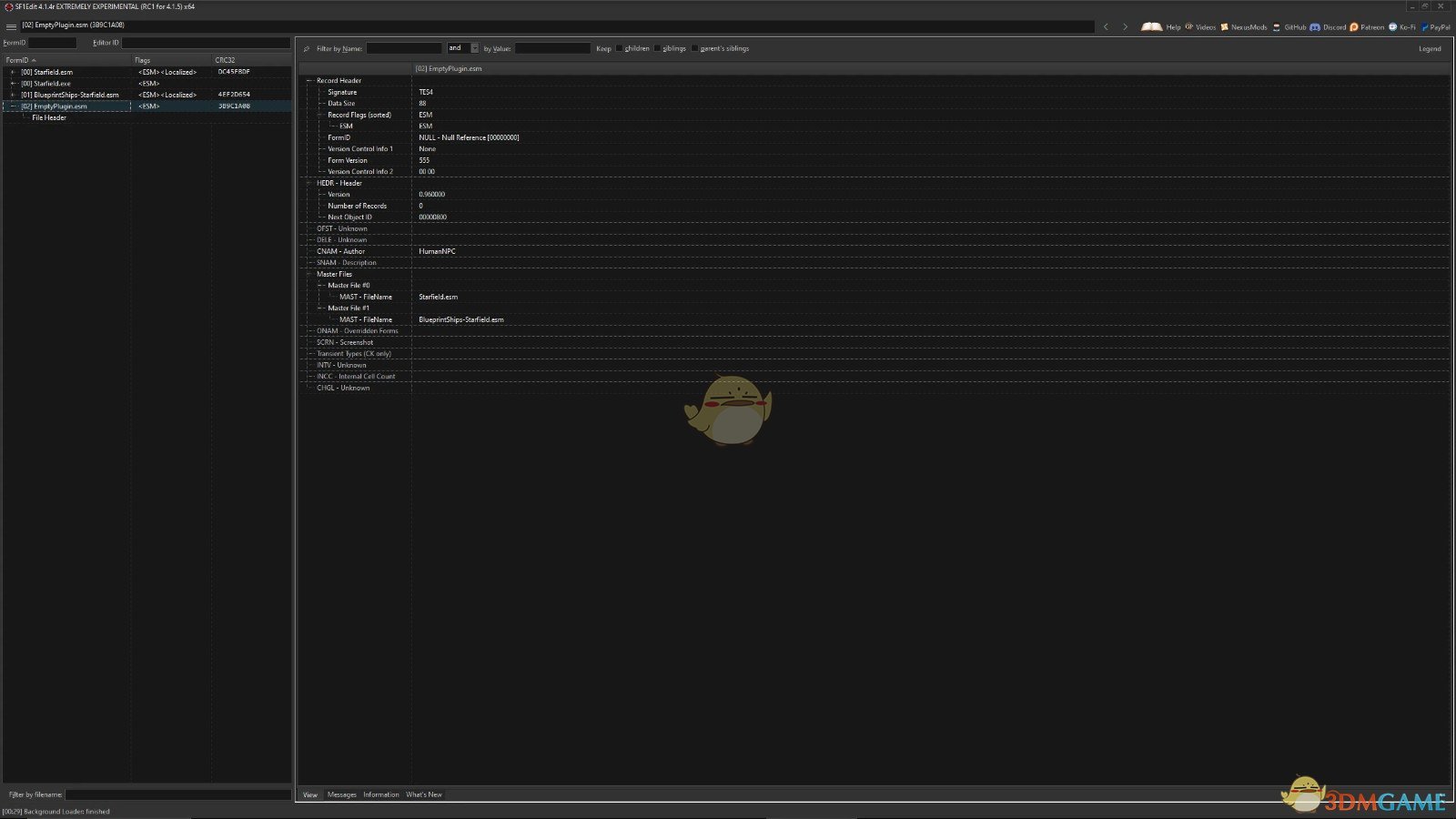Sort by the CRC32 column header
Viewport: 1456px width, 819px height.
click(x=226, y=60)
